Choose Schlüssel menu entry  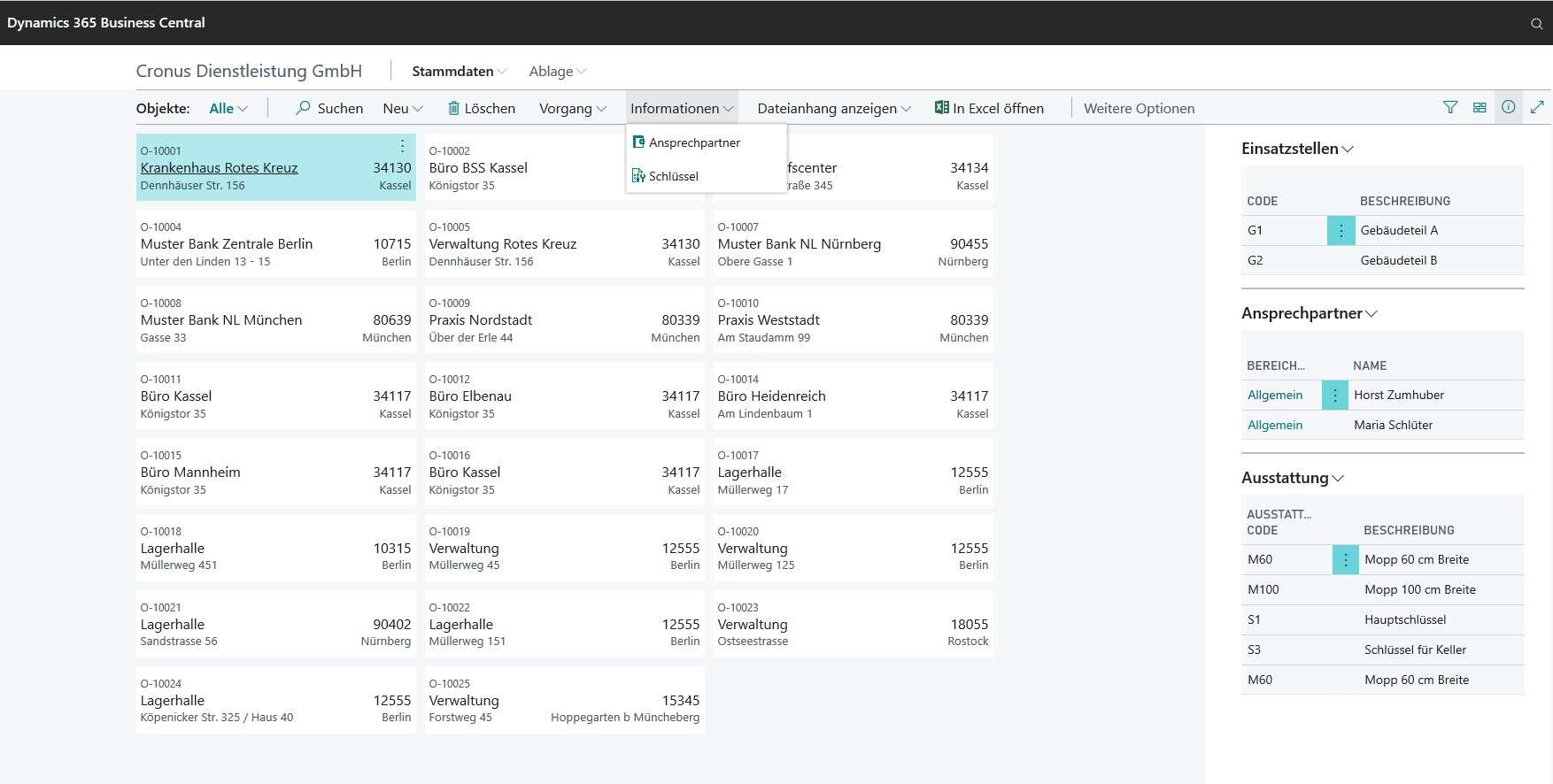(673, 176)
